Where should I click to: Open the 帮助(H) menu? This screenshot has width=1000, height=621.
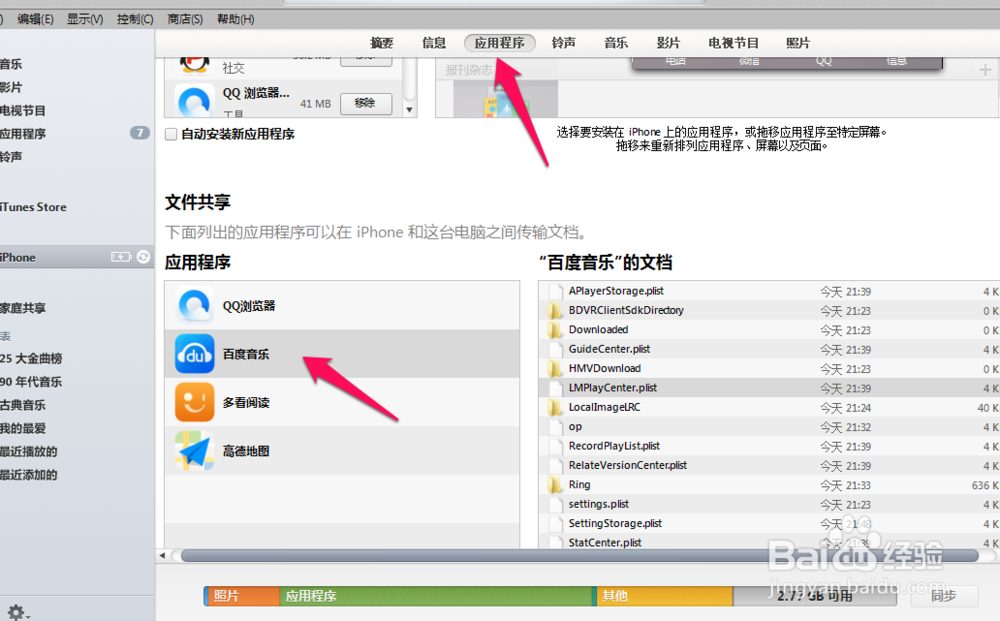(x=235, y=19)
